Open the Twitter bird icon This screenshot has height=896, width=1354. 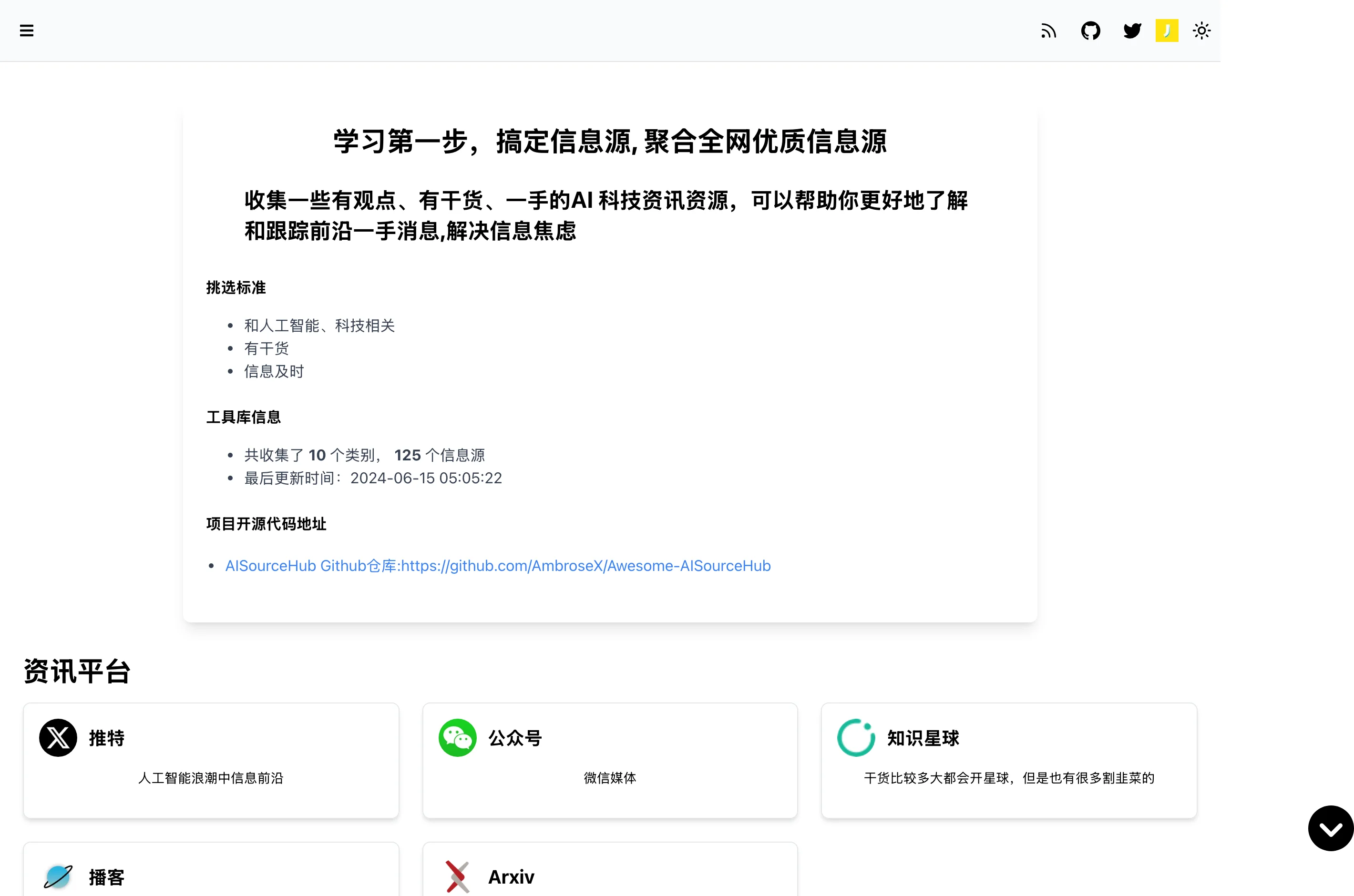click(x=1132, y=31)
